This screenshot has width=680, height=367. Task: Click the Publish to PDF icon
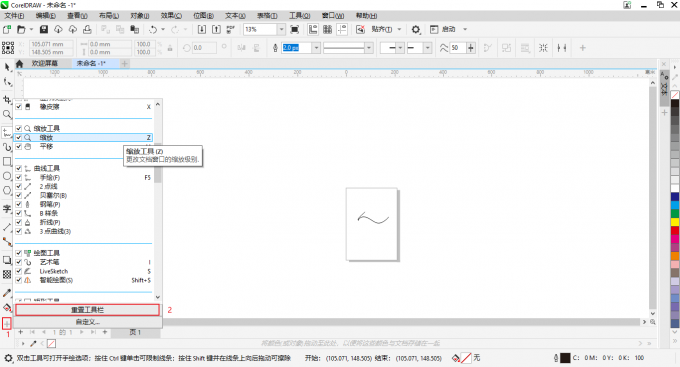[x=231, y=29]
